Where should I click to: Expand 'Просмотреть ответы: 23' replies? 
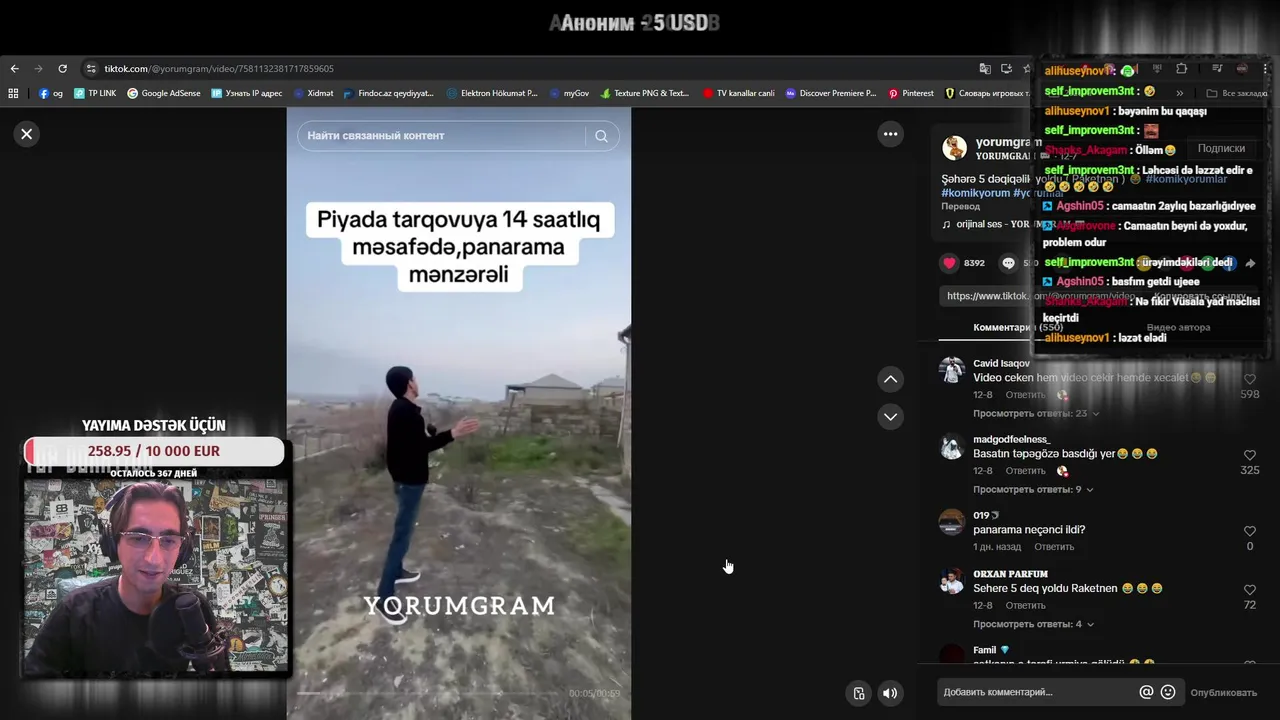(1036, 413)
